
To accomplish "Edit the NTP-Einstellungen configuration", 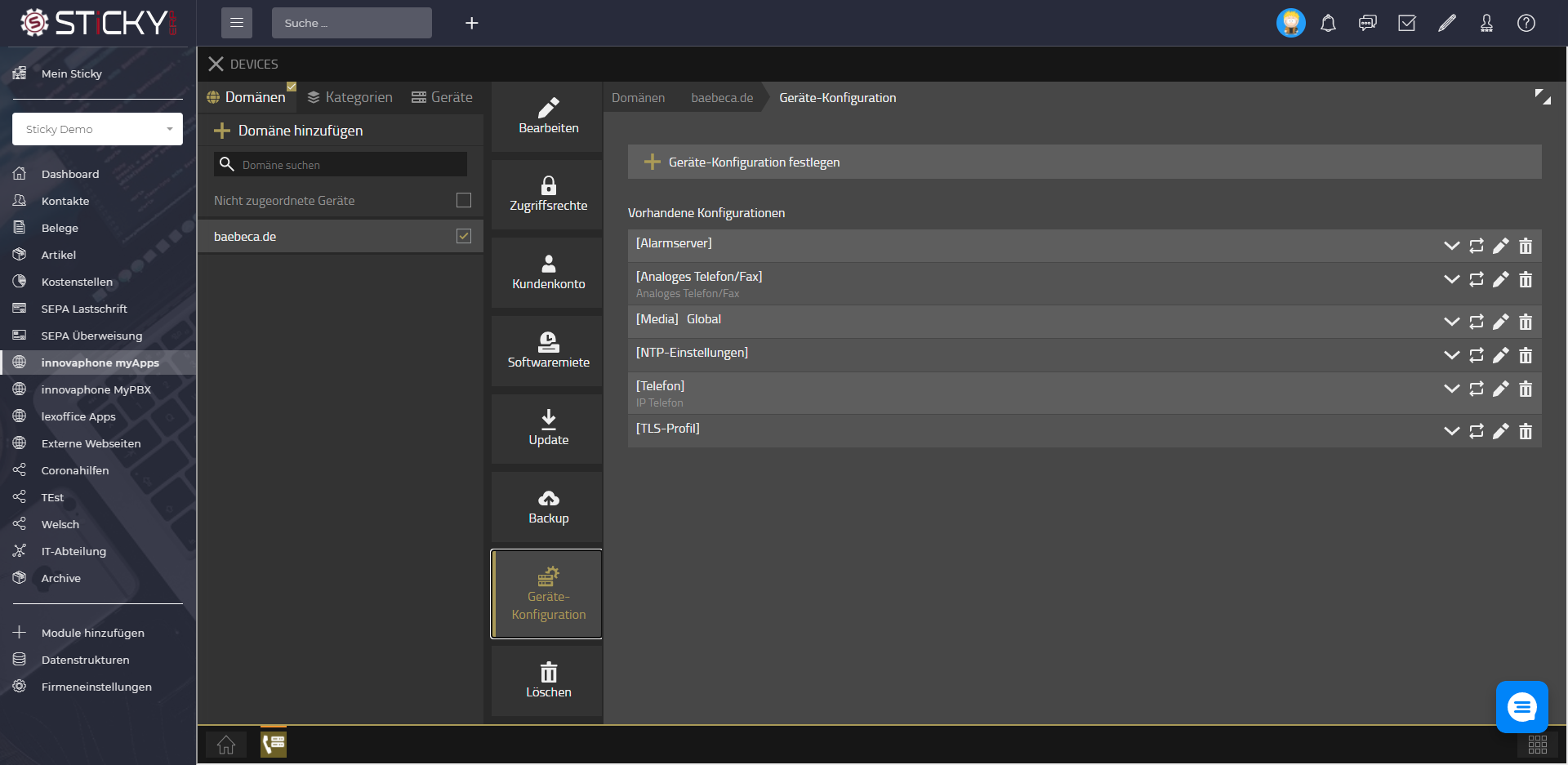I will (1501, 355).
